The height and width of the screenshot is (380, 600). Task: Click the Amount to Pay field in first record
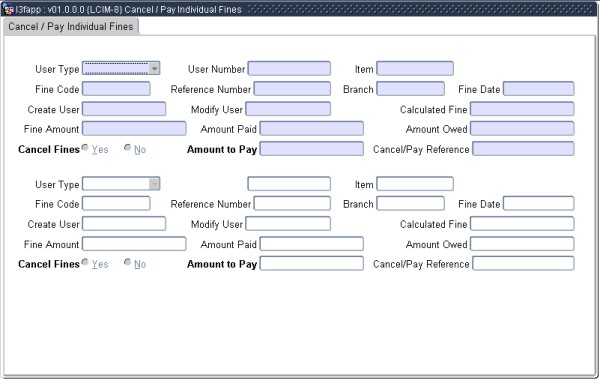tap(311, 148)
